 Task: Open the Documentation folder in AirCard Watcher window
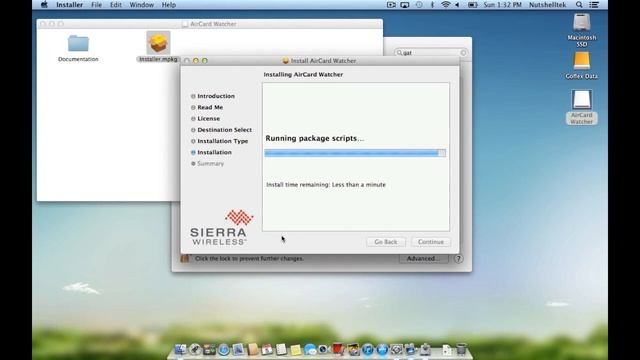coord(78,43)
